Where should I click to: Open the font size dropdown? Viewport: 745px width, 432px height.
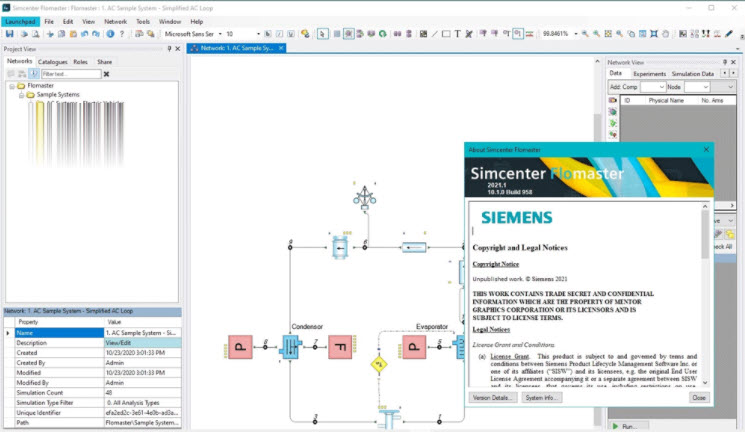coord(258,34)
